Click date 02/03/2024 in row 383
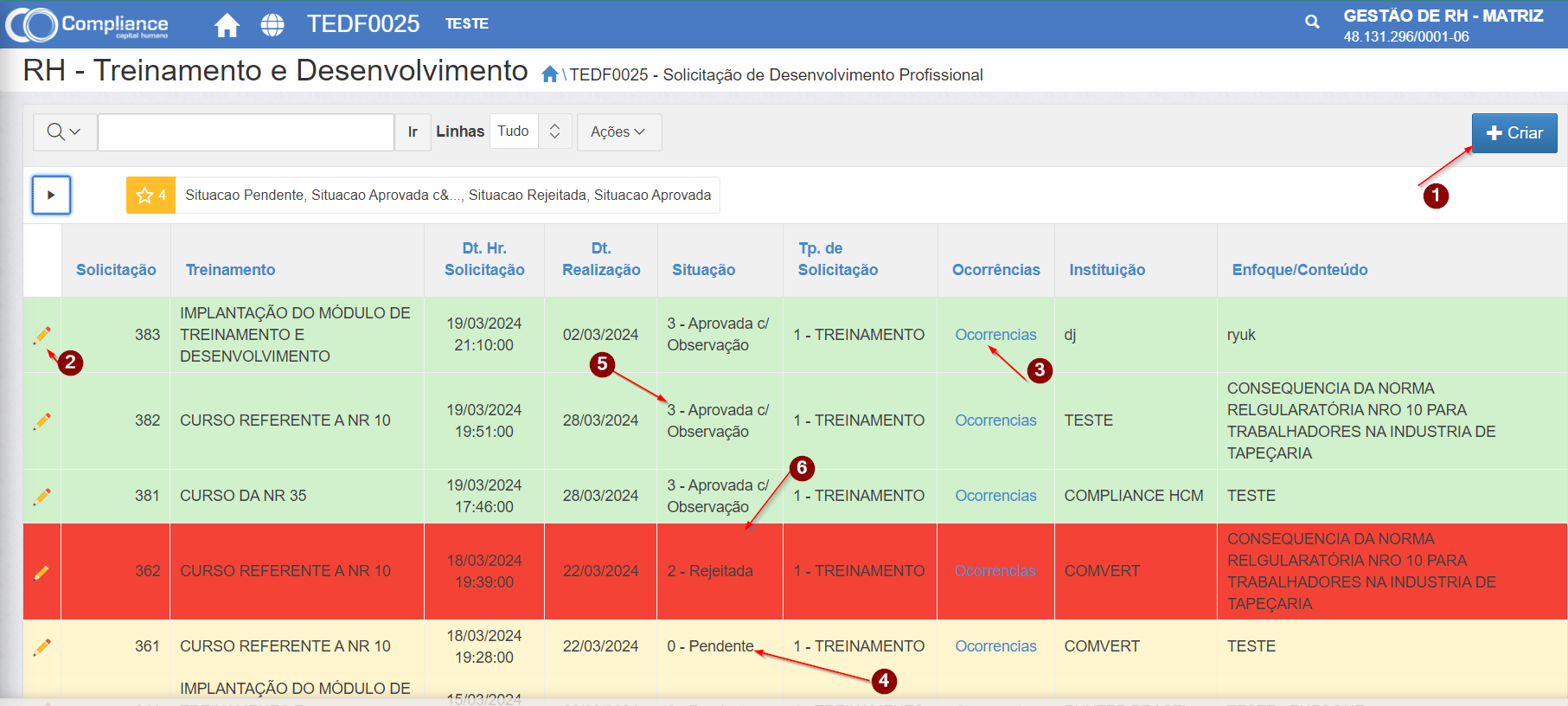Viewport: 1568px width, 706px height. (x=600, y=335)
